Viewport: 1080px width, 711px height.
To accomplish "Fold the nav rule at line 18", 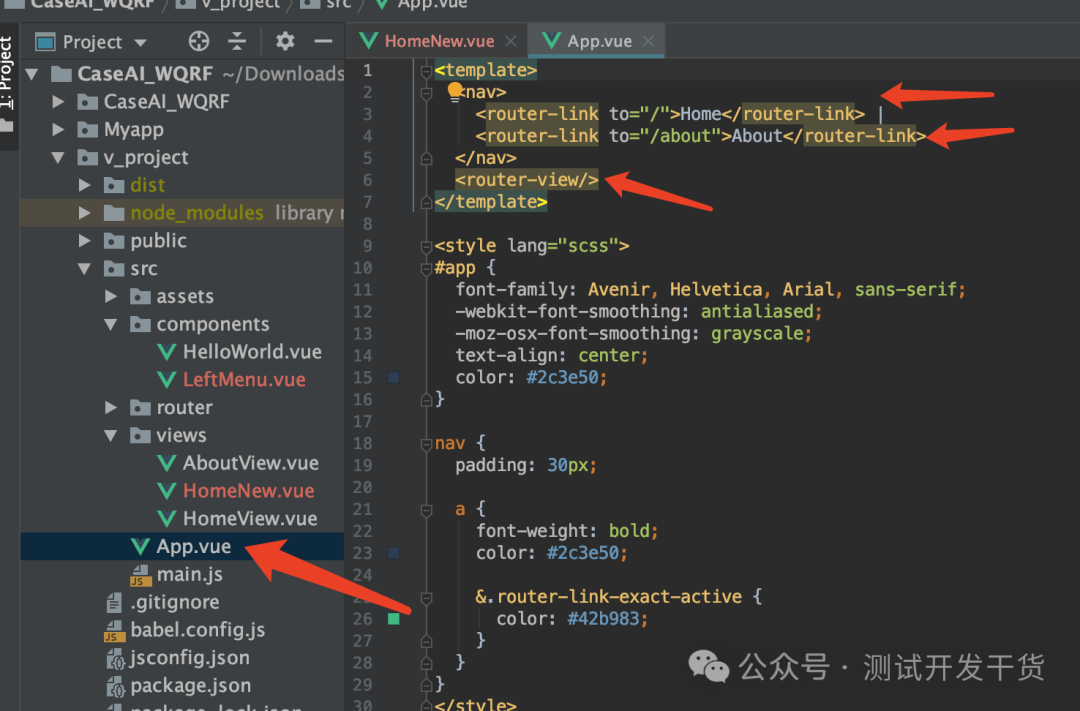I will coord(426,444).
